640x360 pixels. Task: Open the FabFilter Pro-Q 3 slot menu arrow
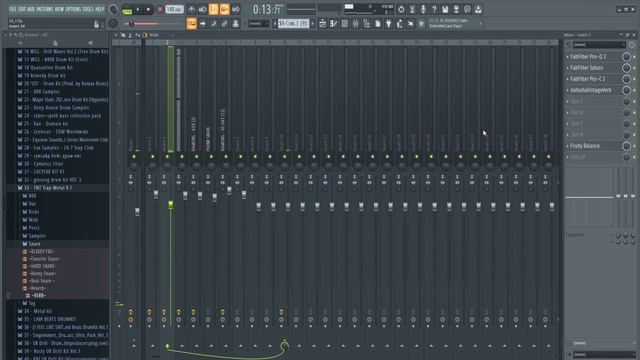click(x=568, y=57)
